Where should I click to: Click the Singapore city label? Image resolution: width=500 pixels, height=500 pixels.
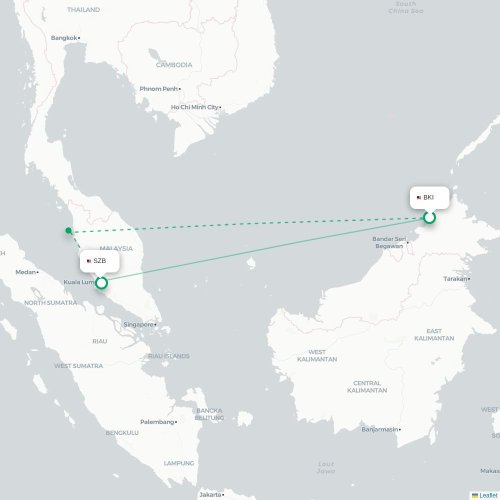point(138,324)
